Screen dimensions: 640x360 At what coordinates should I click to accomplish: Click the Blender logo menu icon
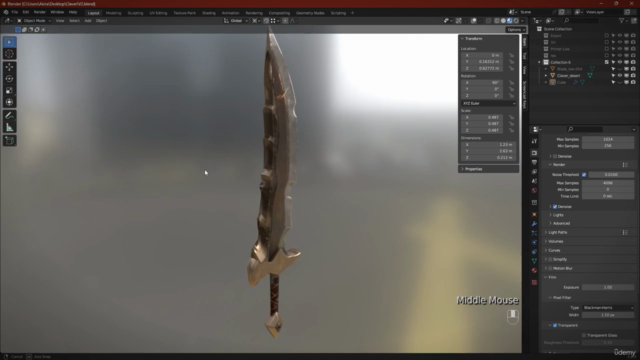click(6, 12)
